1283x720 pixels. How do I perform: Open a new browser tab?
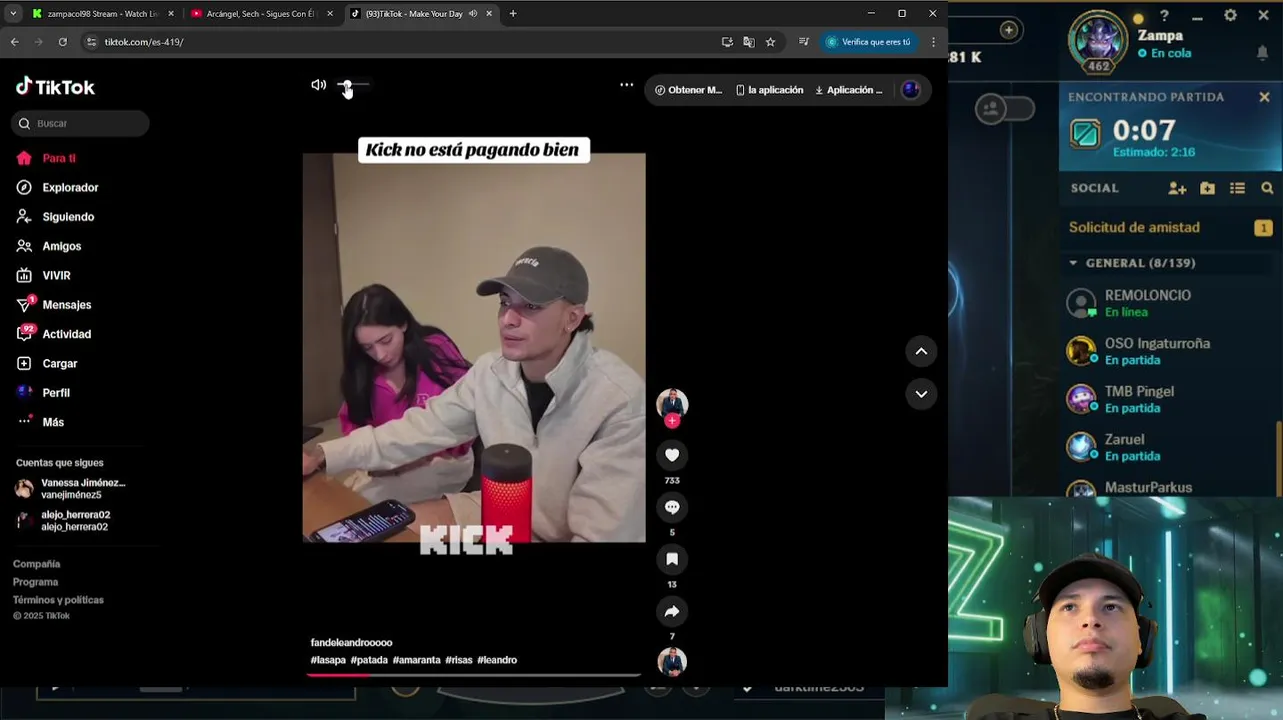click(x=513, y=14)
